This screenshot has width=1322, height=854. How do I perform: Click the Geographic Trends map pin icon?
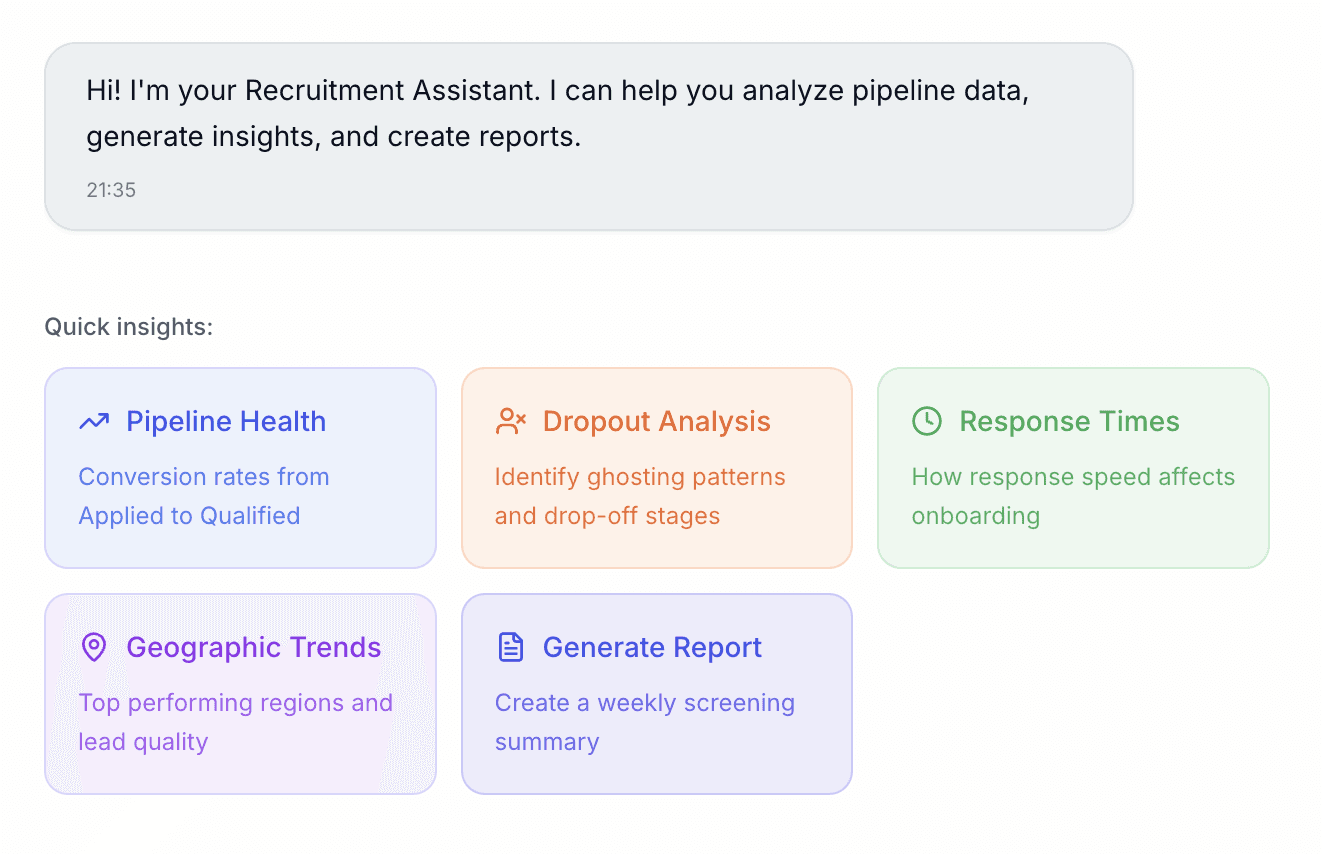(94, 647)
